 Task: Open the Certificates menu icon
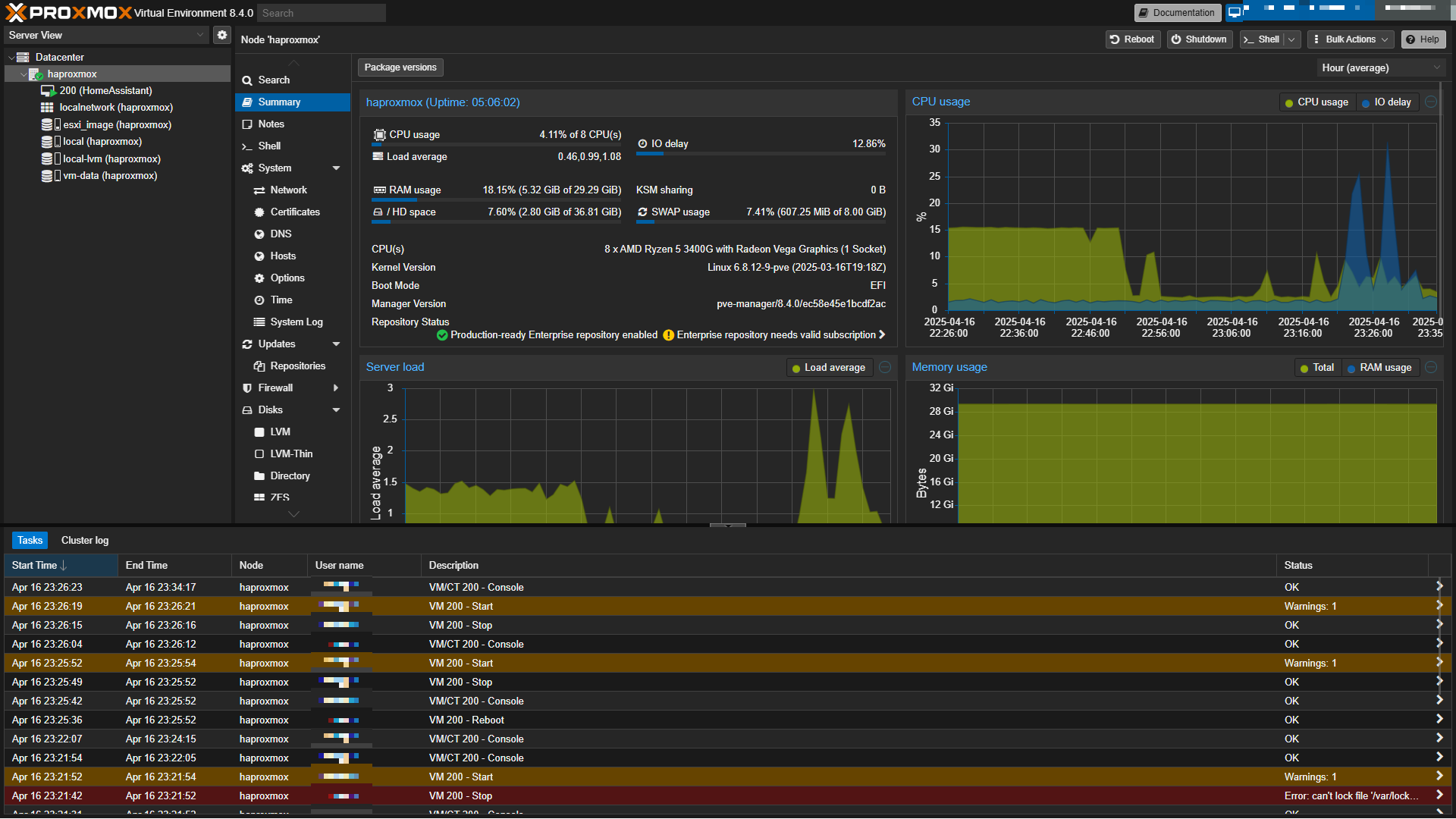click(259, 212)
